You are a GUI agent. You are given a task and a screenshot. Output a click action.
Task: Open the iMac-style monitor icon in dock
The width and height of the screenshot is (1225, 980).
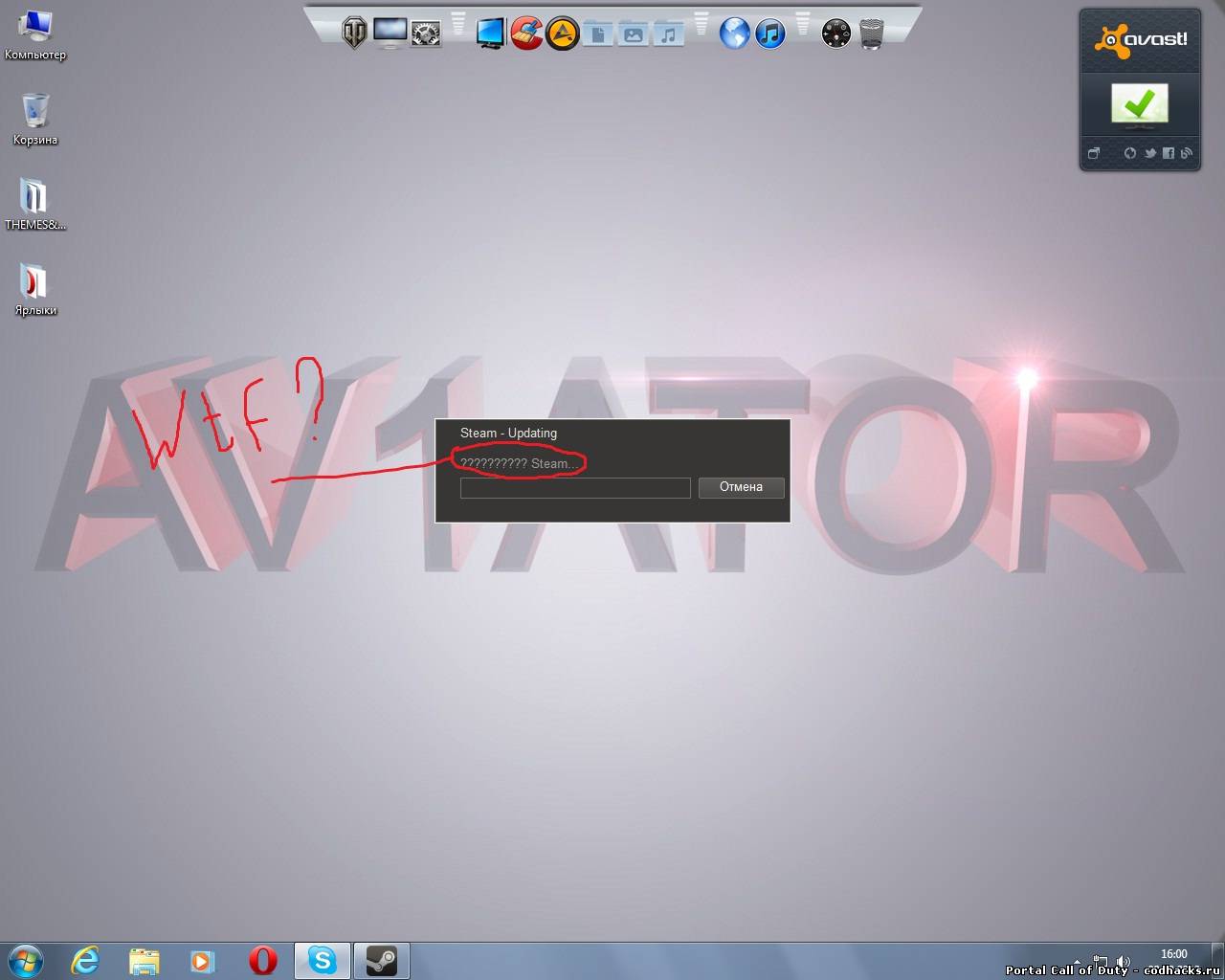tap(390, 33)
